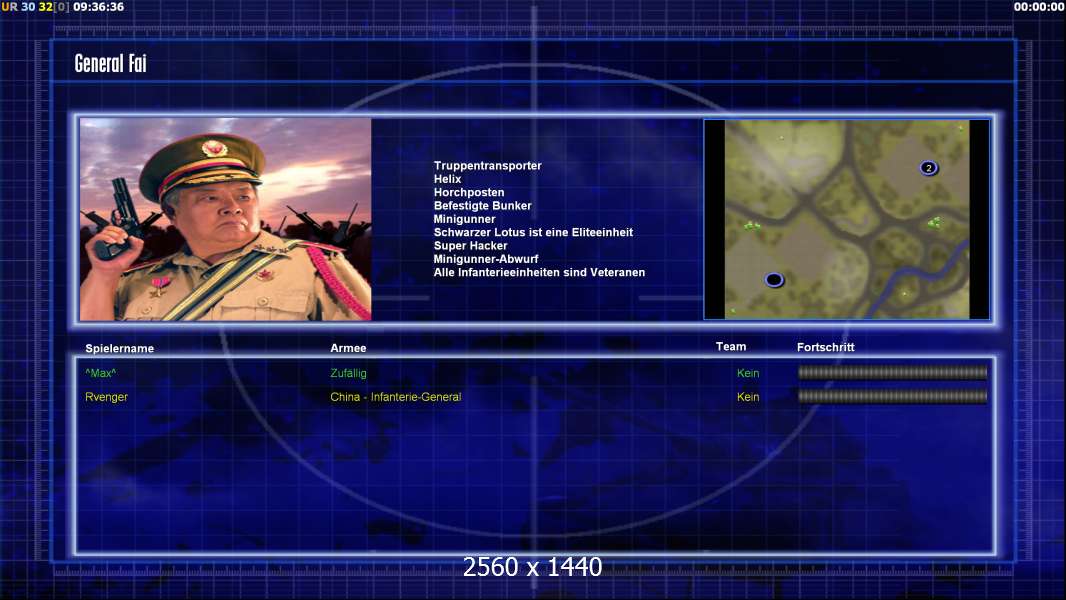Click China - Infanterie-General army entry
The image size is (1066, 600).
coord(396,397)
